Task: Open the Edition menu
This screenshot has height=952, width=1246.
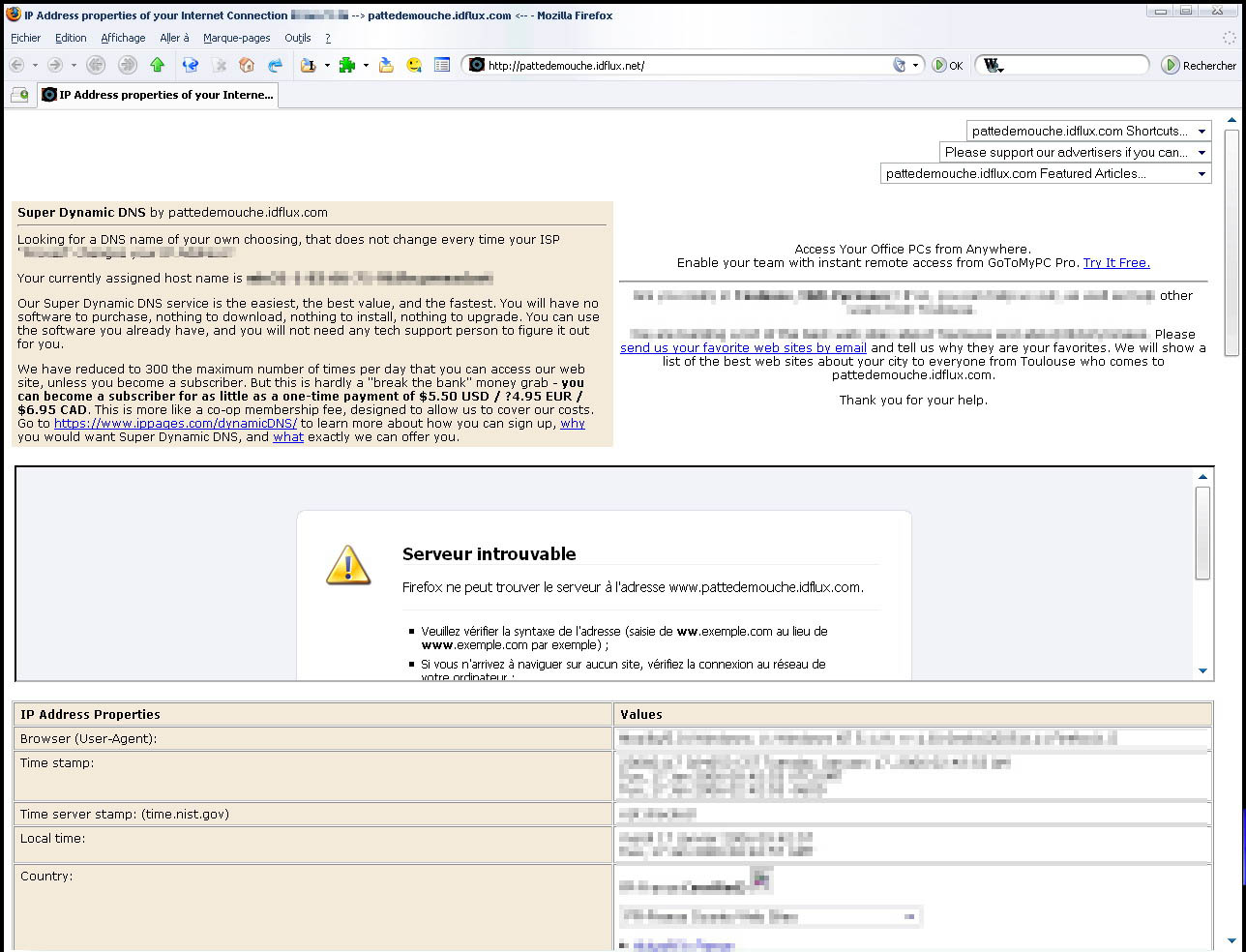Action: (71, 38)
